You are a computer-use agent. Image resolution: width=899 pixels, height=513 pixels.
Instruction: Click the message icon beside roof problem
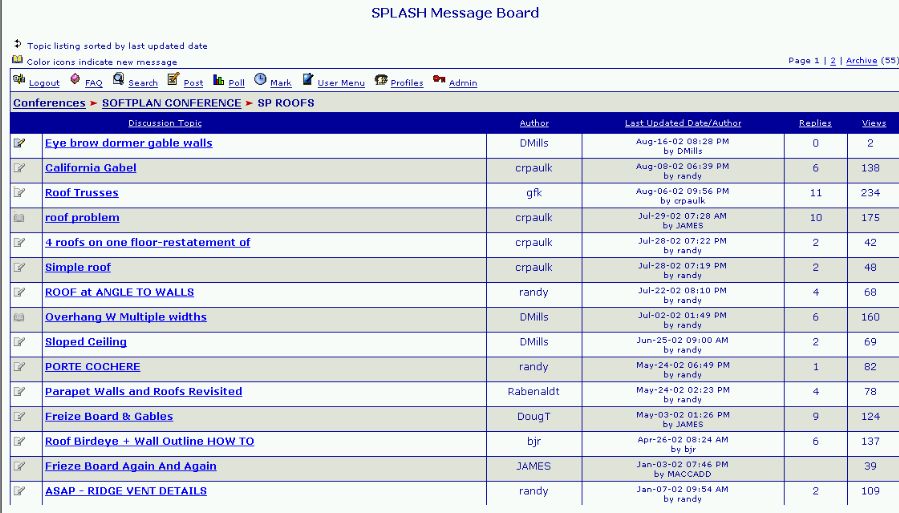[19, 218]
